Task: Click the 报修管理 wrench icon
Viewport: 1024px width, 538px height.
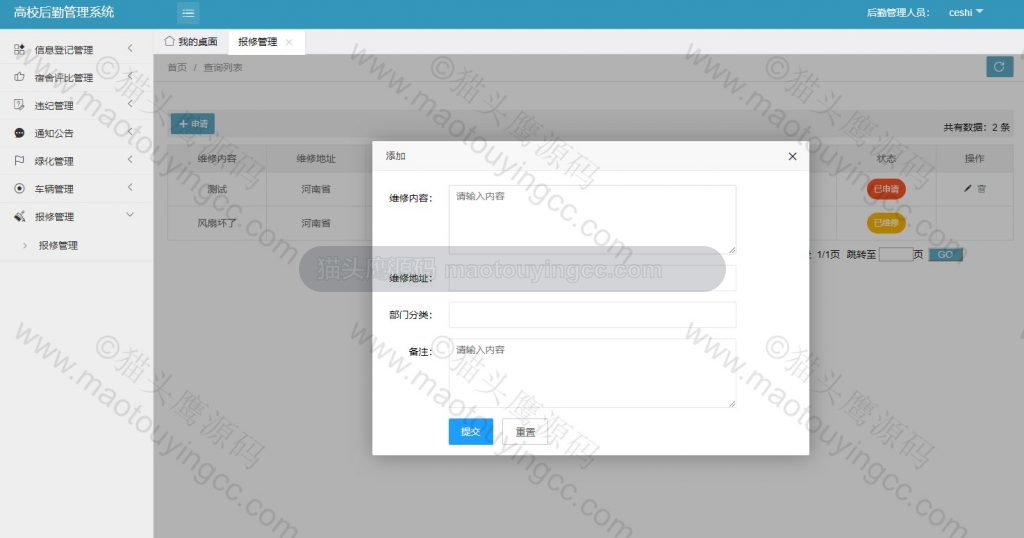Action: [x=20, y=216]
